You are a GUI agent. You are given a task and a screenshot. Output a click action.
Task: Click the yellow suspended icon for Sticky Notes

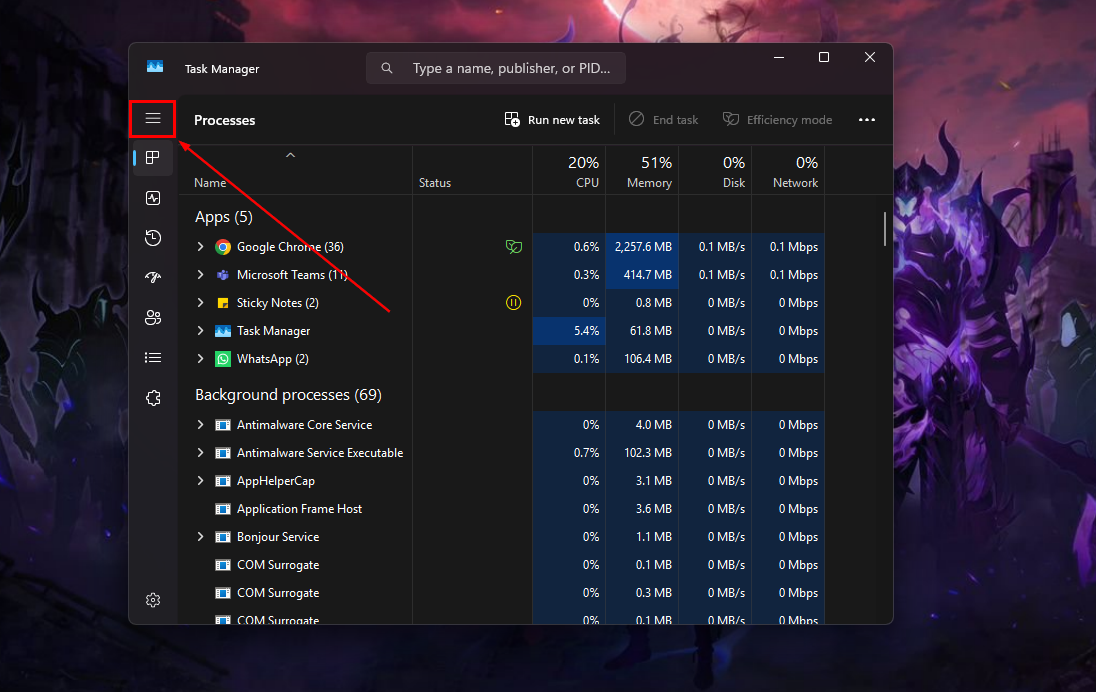513,302
